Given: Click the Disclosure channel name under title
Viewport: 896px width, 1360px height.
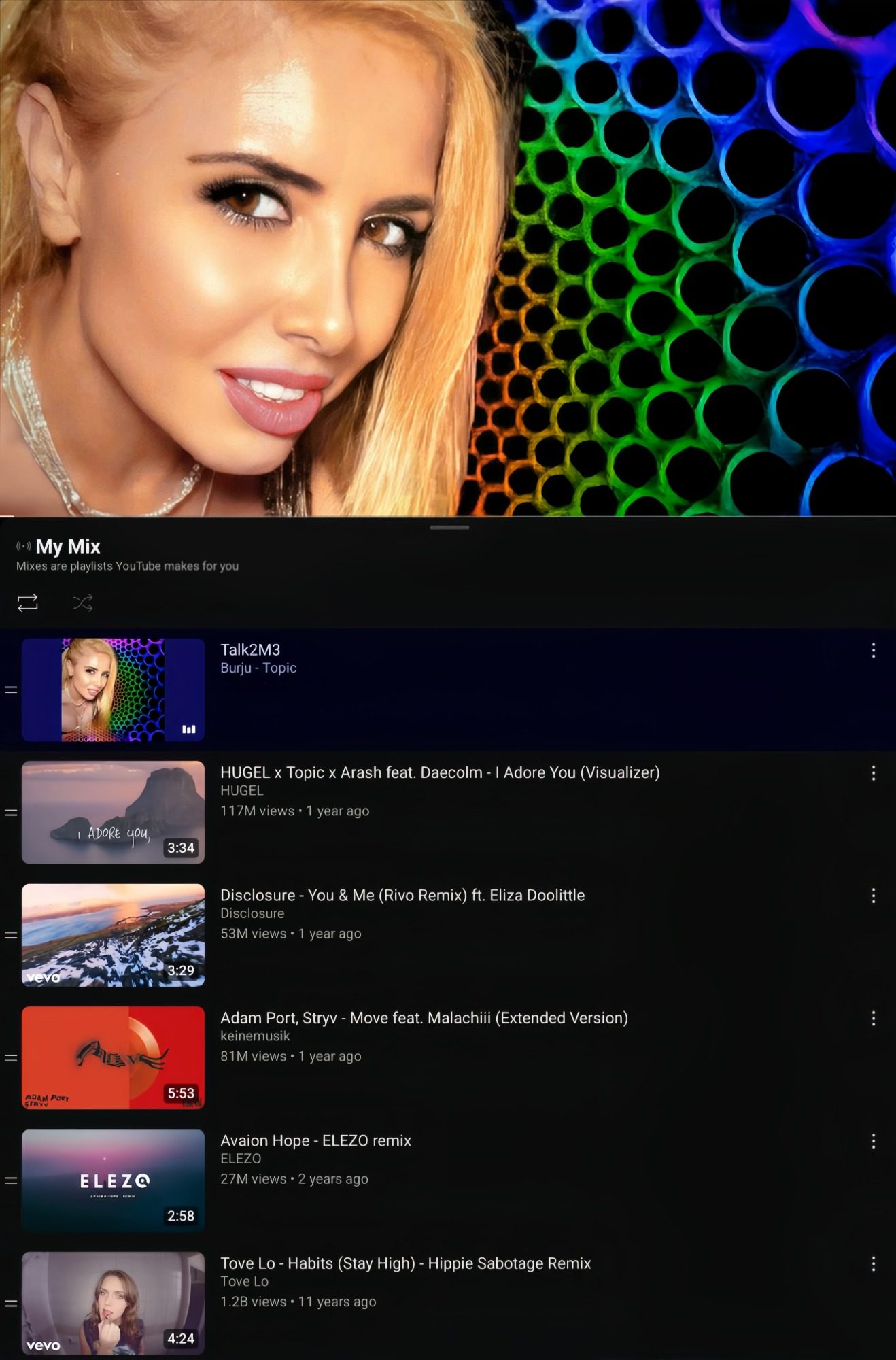Looking at the screenshot, I should [x=252, y=914].
